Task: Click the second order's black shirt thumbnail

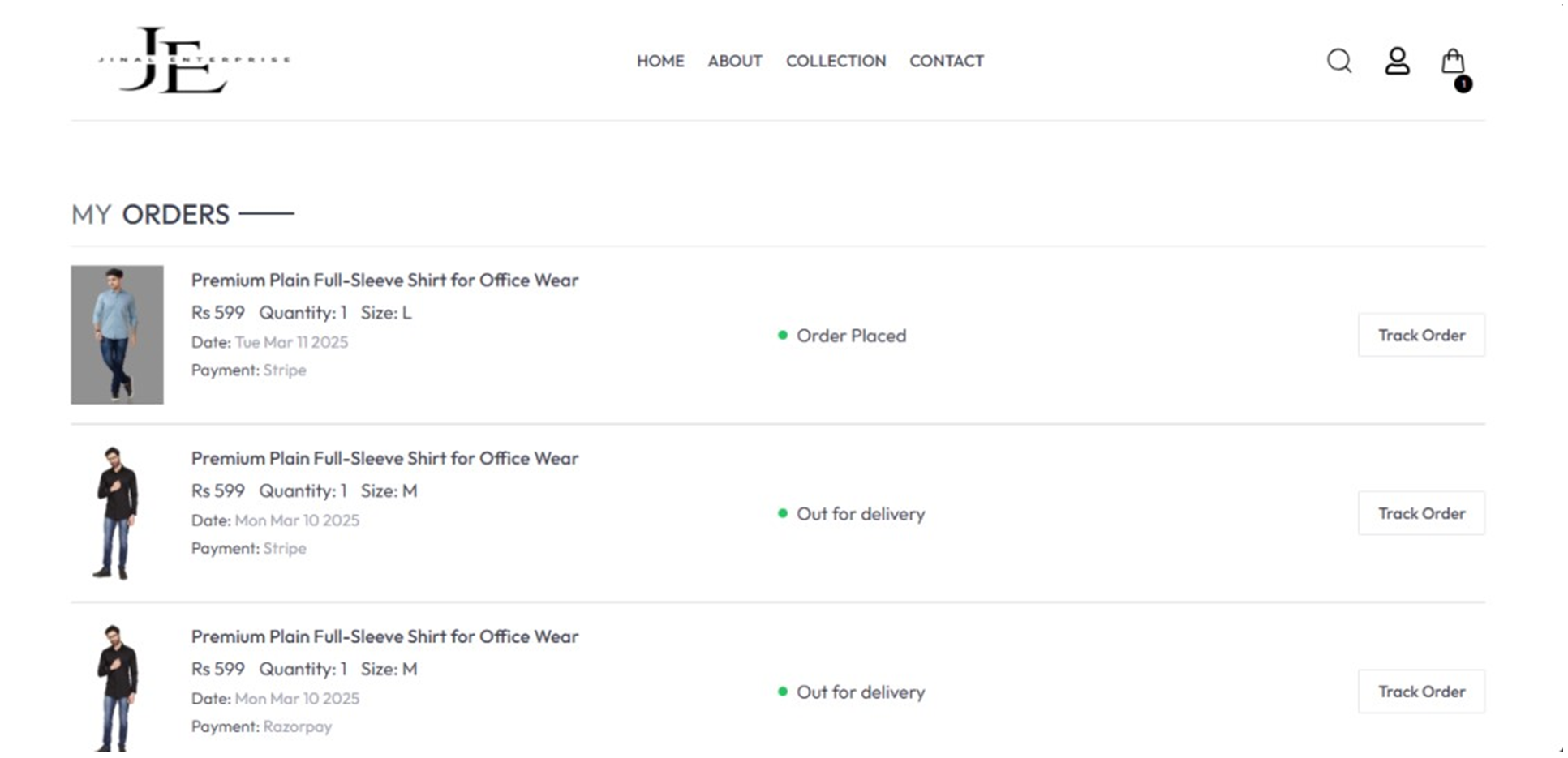Action: (117, 512)
